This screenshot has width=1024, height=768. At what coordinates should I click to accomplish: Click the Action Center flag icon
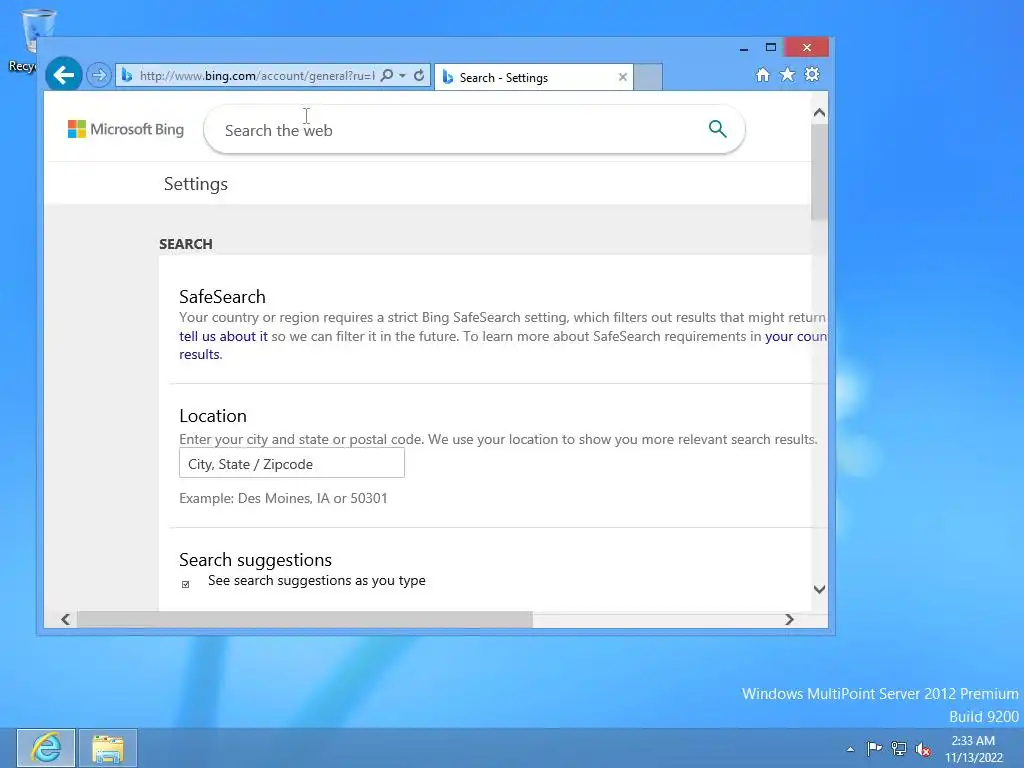tap(874, 748)
